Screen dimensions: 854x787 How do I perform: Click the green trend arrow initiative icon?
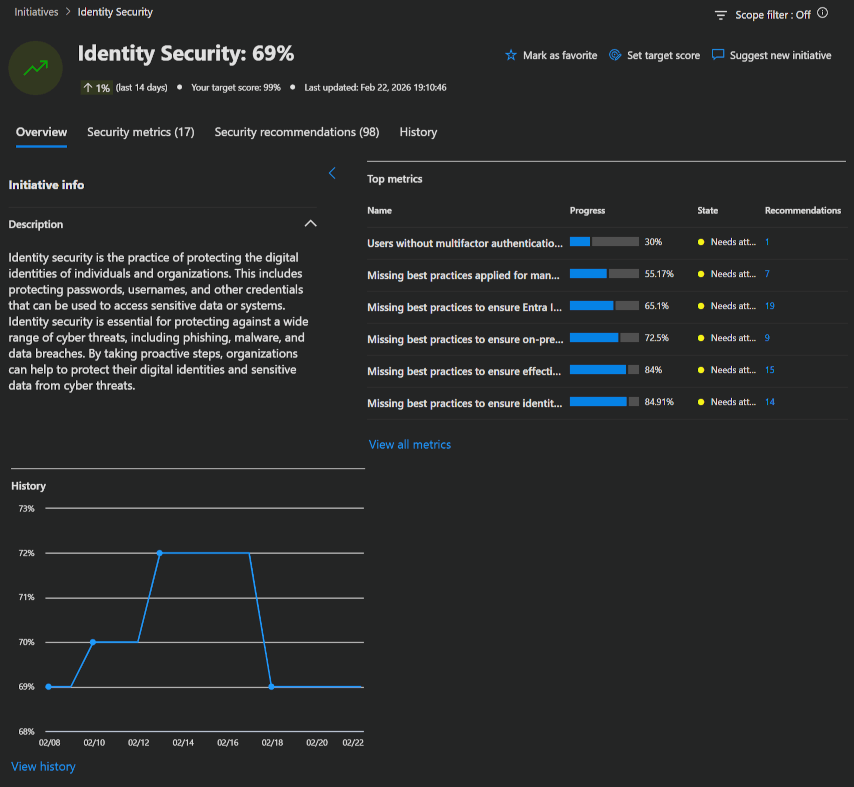click(x=36, y=67)
